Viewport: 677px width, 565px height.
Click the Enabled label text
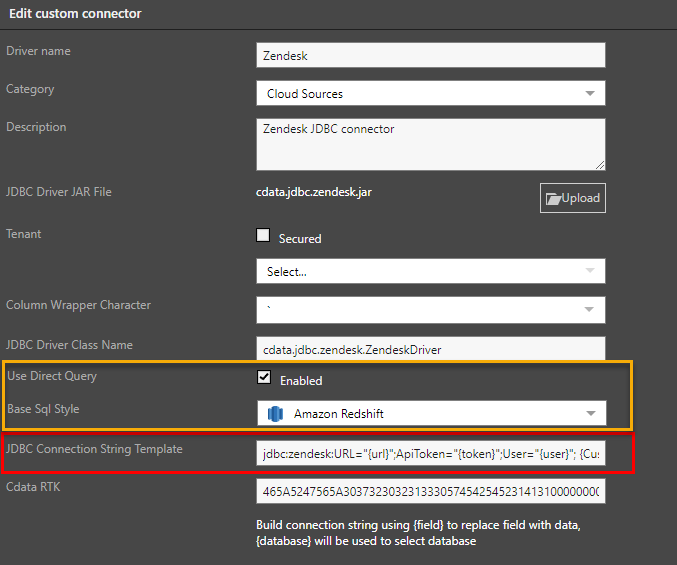coord(301,381)
